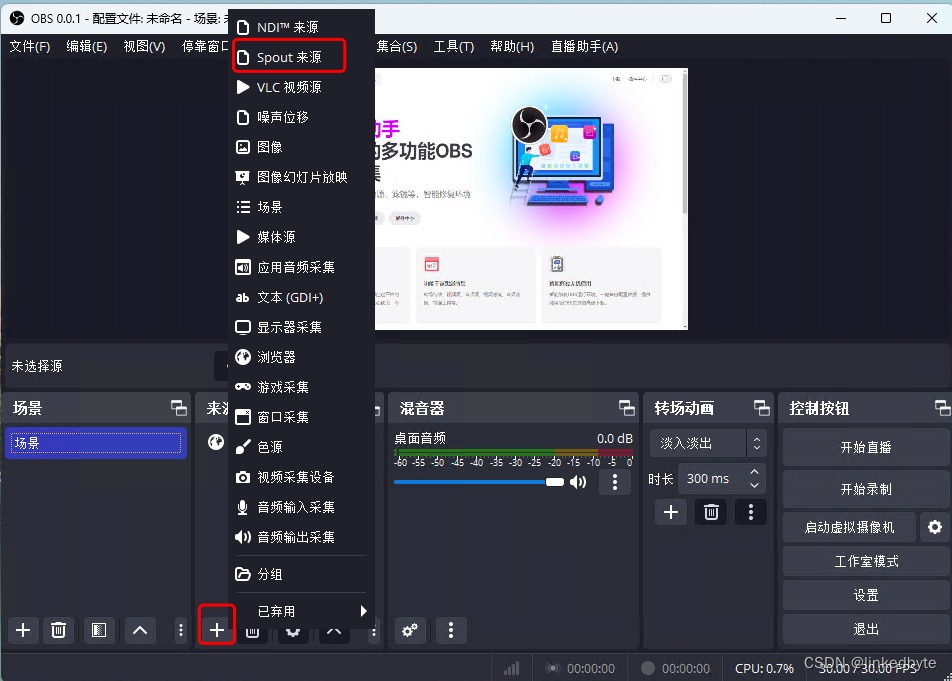
Task: Increase the 300 ms duration with up arrow
Action: click(x=754, y=472)
